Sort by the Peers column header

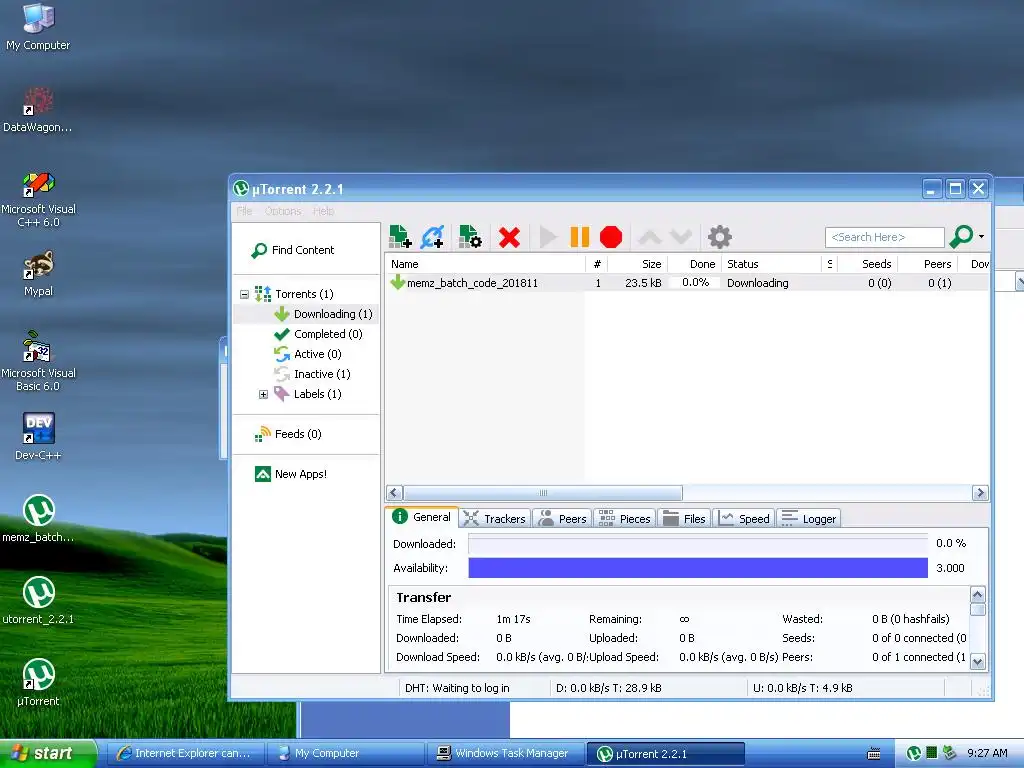click(928, 264)
